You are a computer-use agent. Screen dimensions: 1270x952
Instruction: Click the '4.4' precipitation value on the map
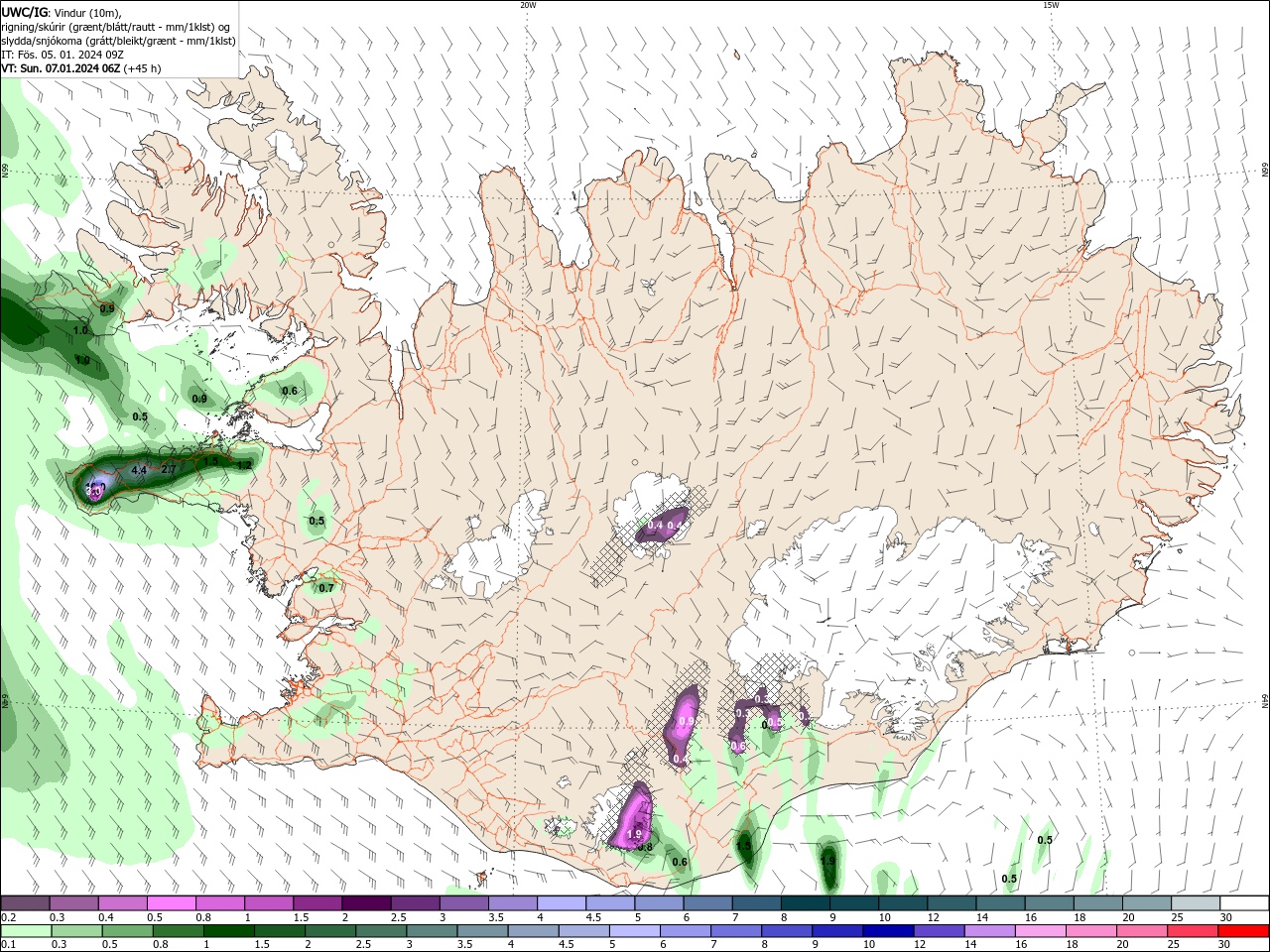(139, 470)
